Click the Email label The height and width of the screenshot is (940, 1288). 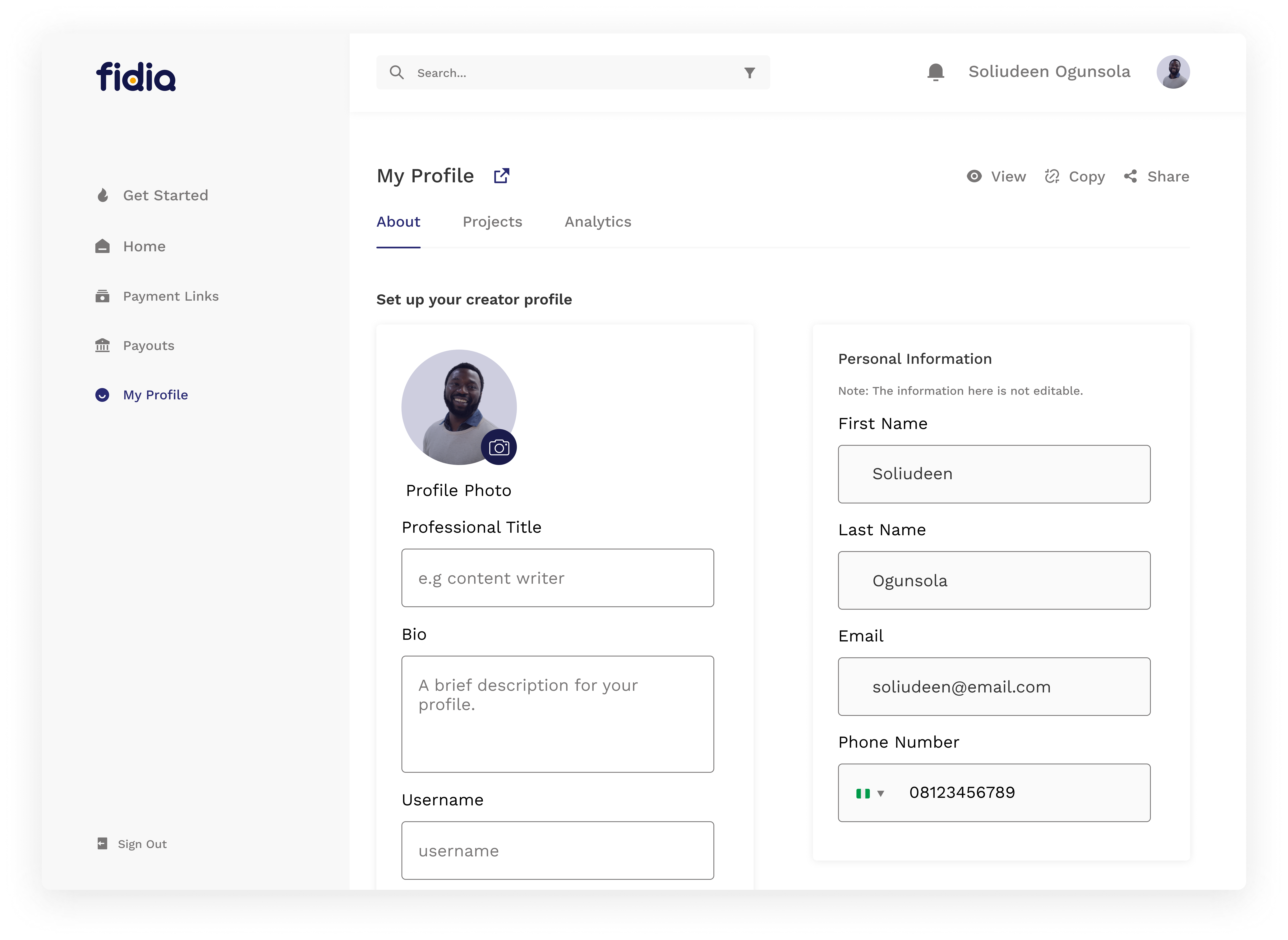click(x=861, y=636)
